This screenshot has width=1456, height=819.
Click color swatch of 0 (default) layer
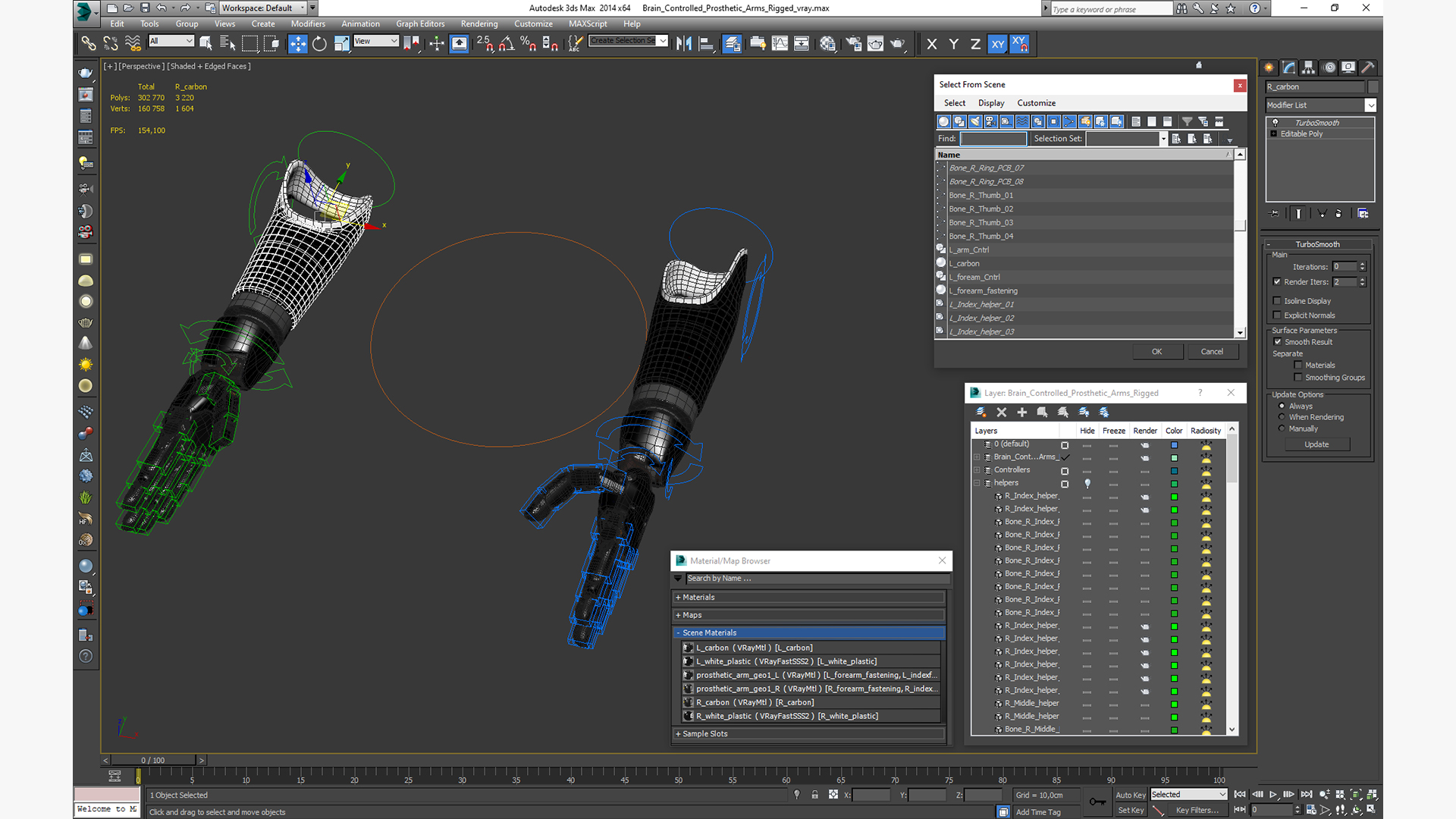point(1174,445)
